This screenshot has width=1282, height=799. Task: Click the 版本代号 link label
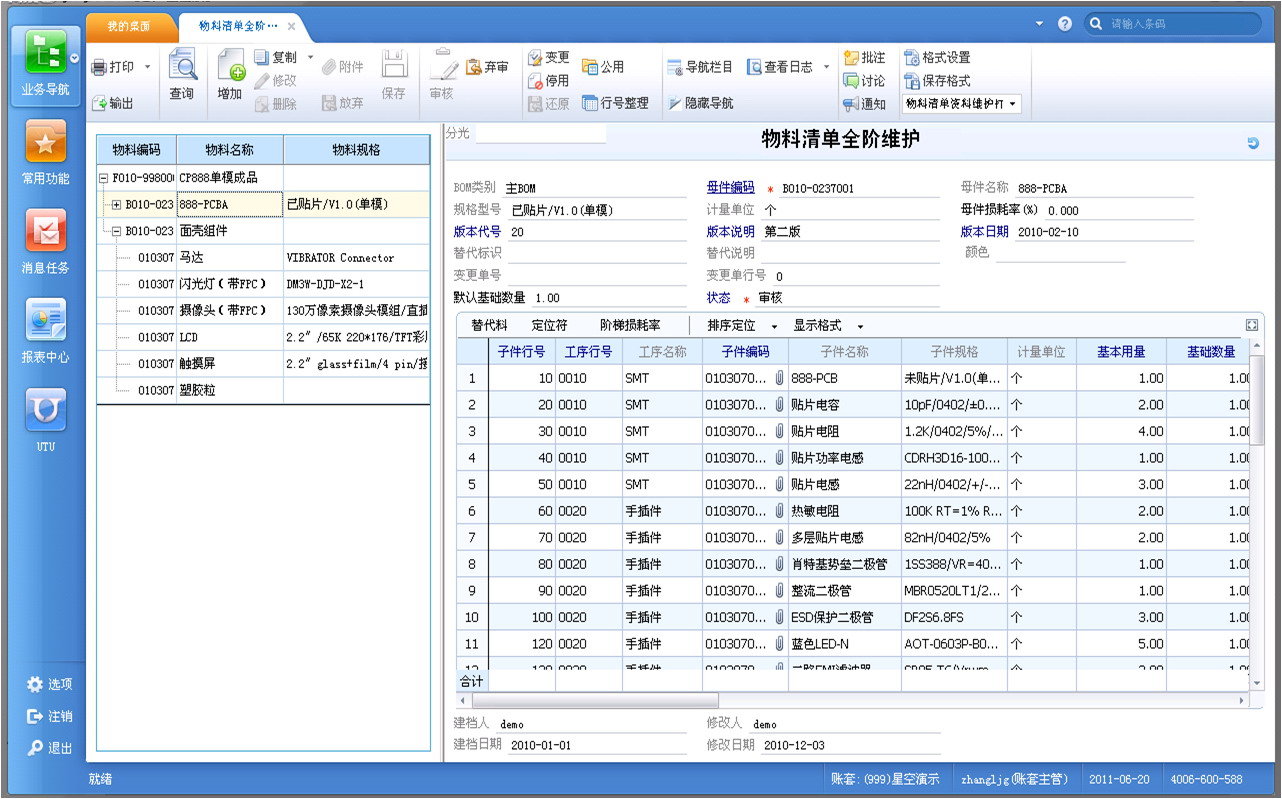coord(477,231)
